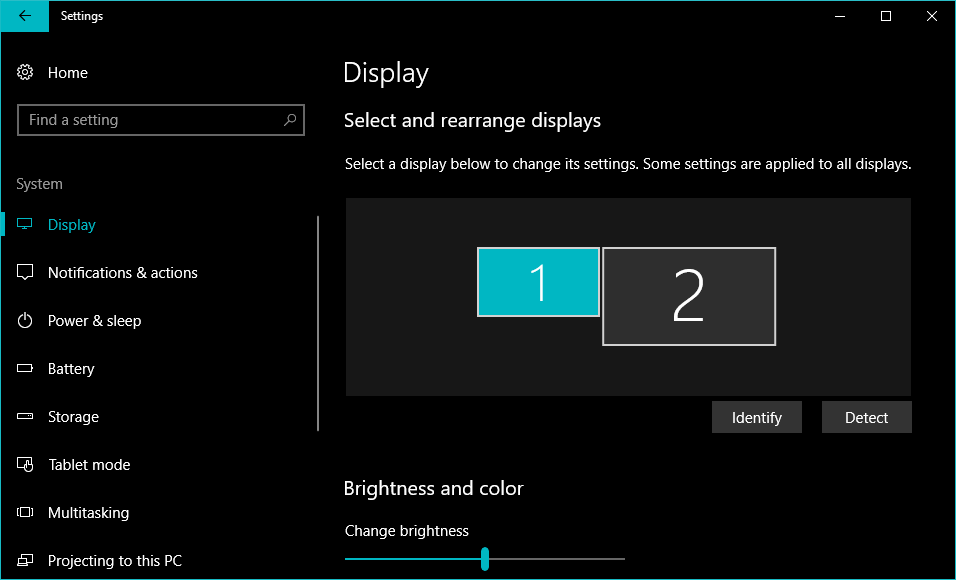956x580 pixels.
Task: Click the Power & sleep icon
Action: click(26, 321)
